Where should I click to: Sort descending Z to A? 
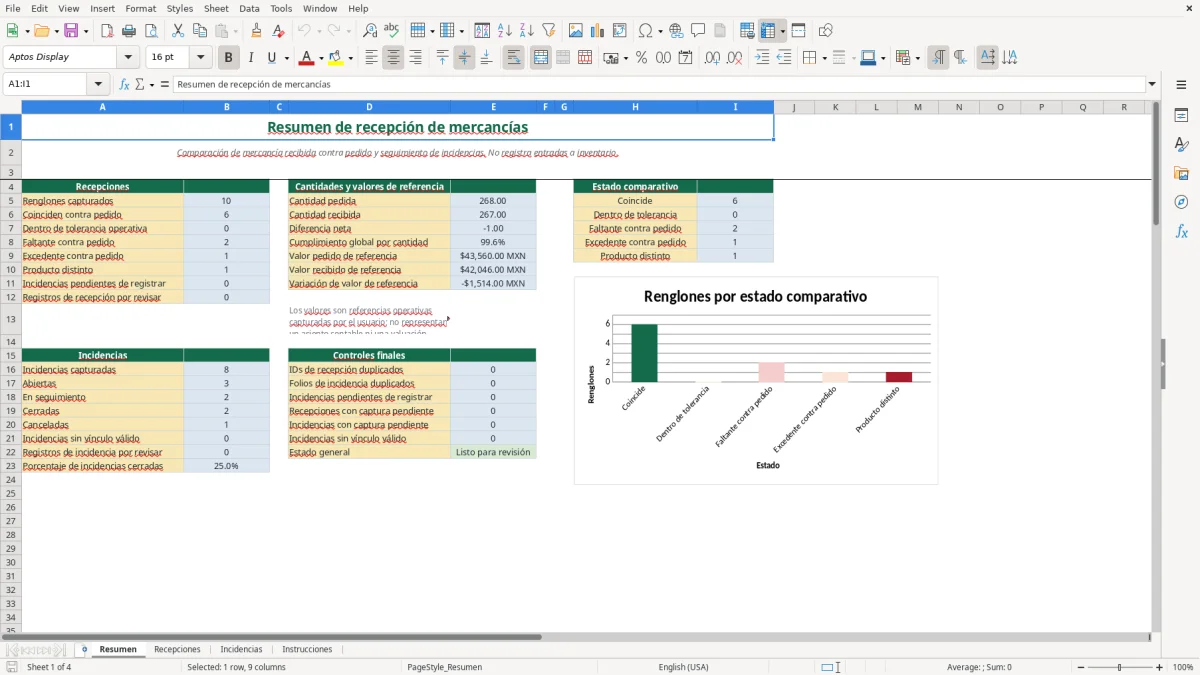[x=526, y=31]
